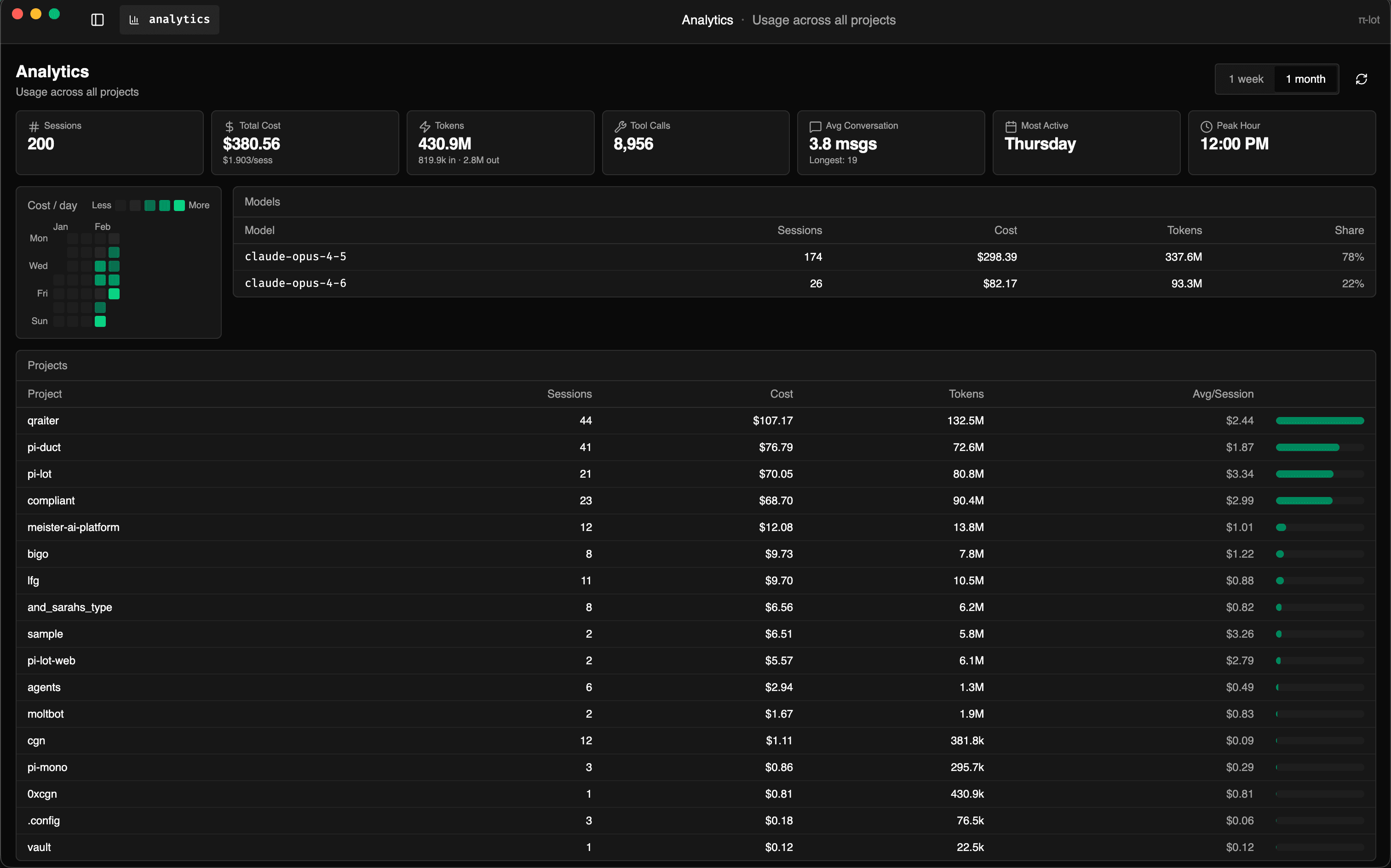This screenshot has width=1391, height=868.
Task: Click the Tool Calls wrench icon
Action: click(620, 126)
